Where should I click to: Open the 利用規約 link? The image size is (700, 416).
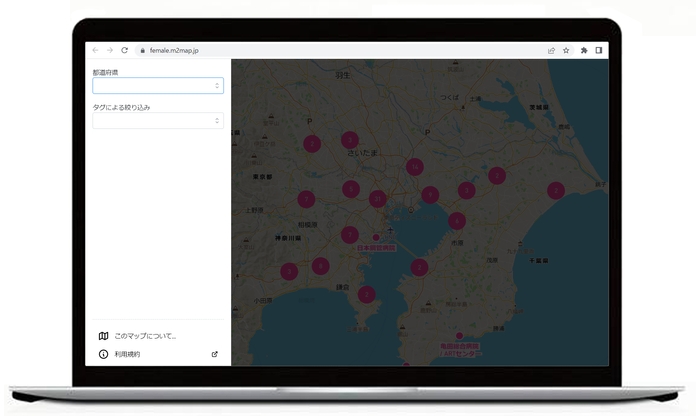pos(127,354)
